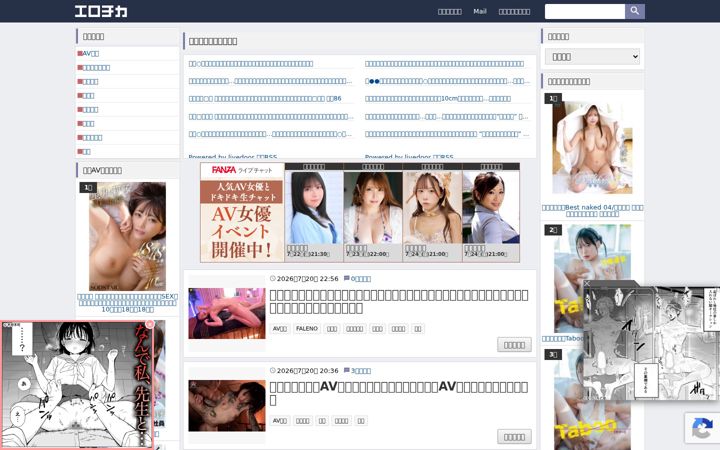Click the rank 3 badge in right sidebar ranking
The height and width of the screenshot is (450, 720).
click(553, 354)
